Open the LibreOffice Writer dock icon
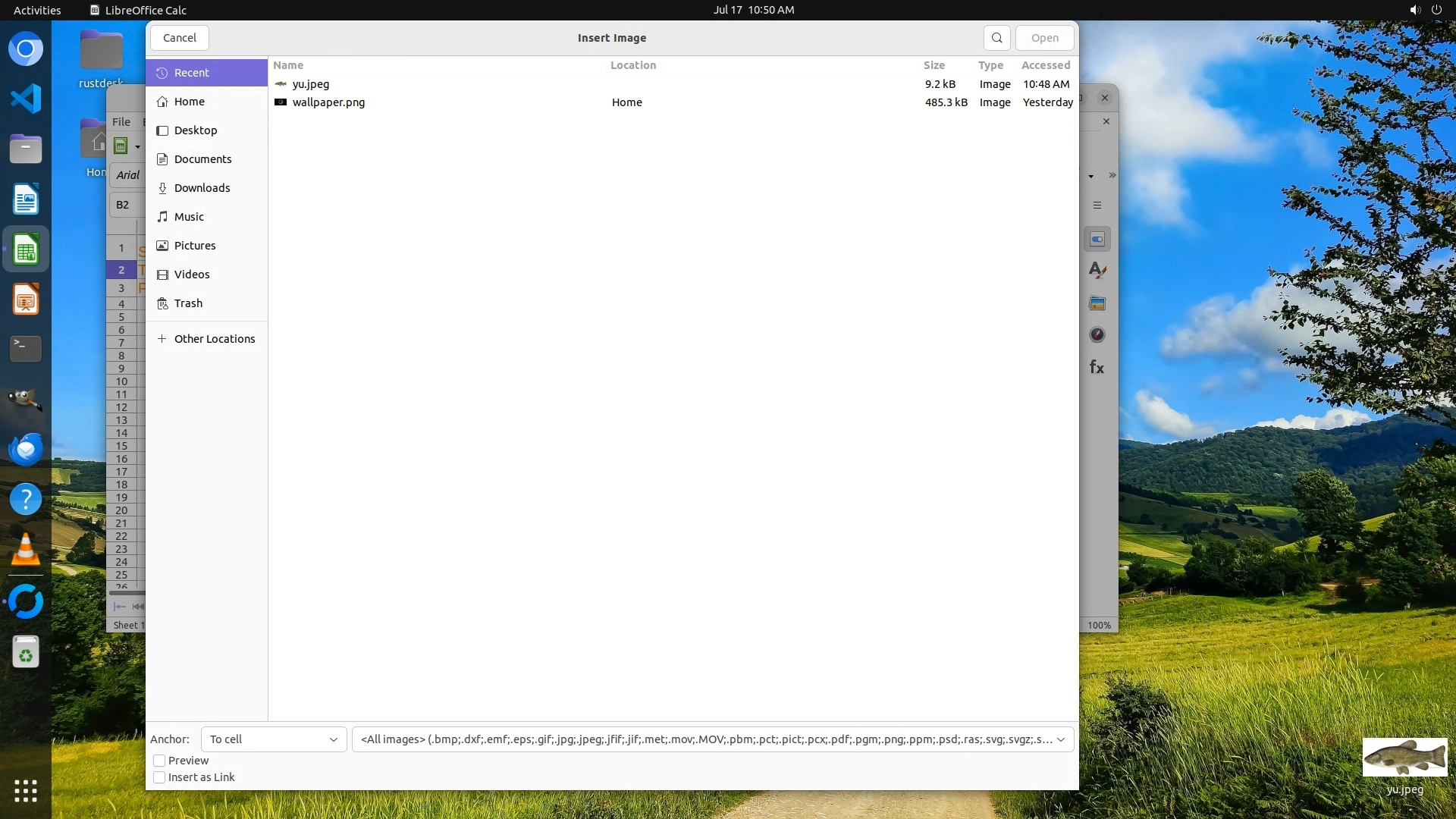 tap(26, 199)
